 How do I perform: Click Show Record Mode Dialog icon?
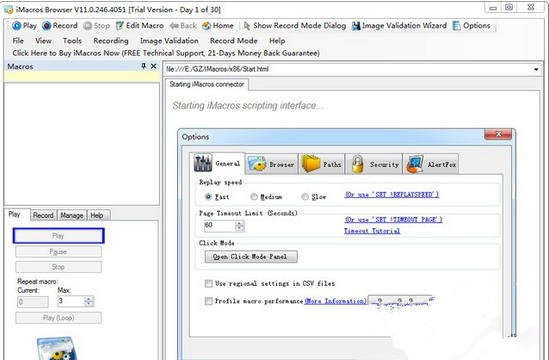[247, 26]
